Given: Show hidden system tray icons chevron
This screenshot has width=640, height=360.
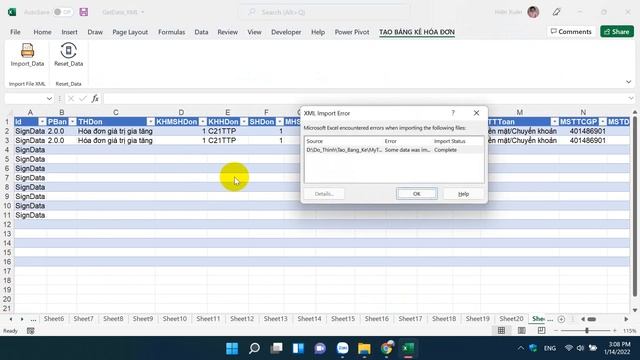Looking at the screenshot, I should click(520, 348).
